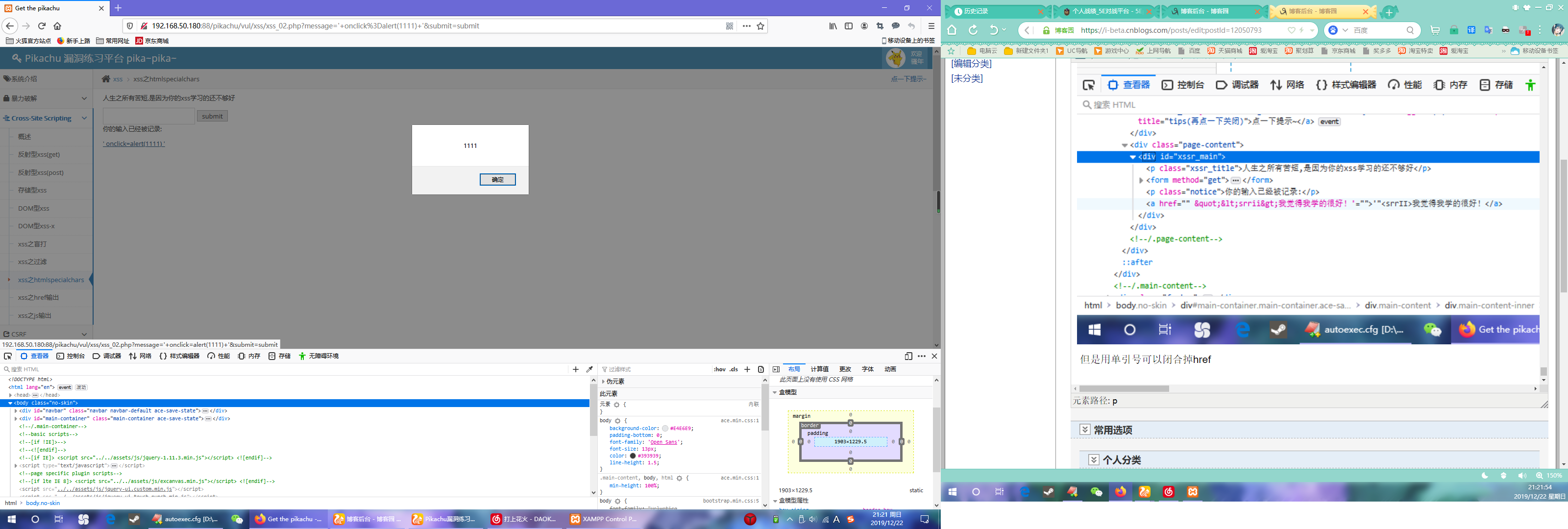Open the 计算值 computed tab

pos(819,369)
